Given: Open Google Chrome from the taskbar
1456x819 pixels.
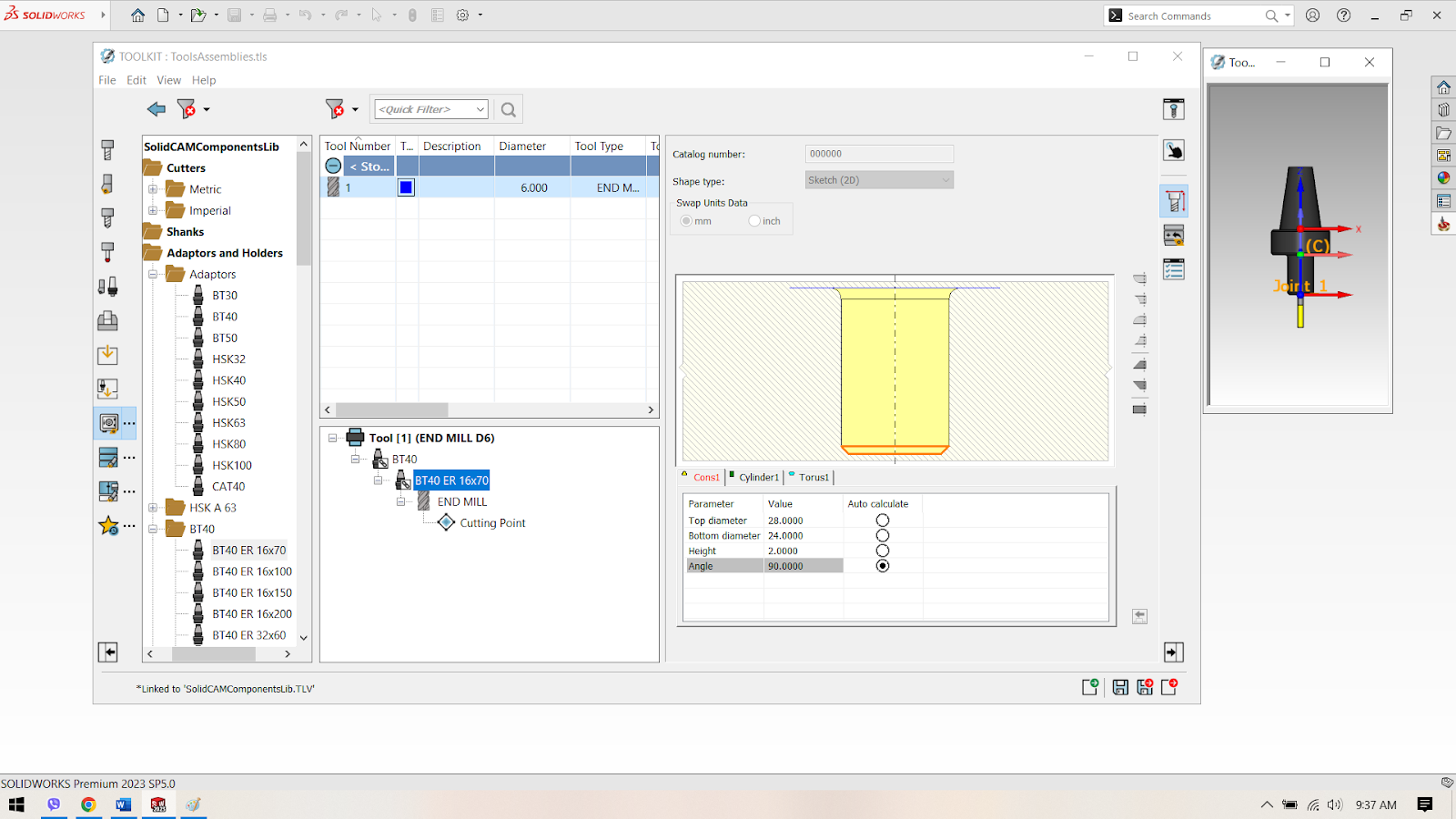Looking at the screenshot, I should click(88, 804).
